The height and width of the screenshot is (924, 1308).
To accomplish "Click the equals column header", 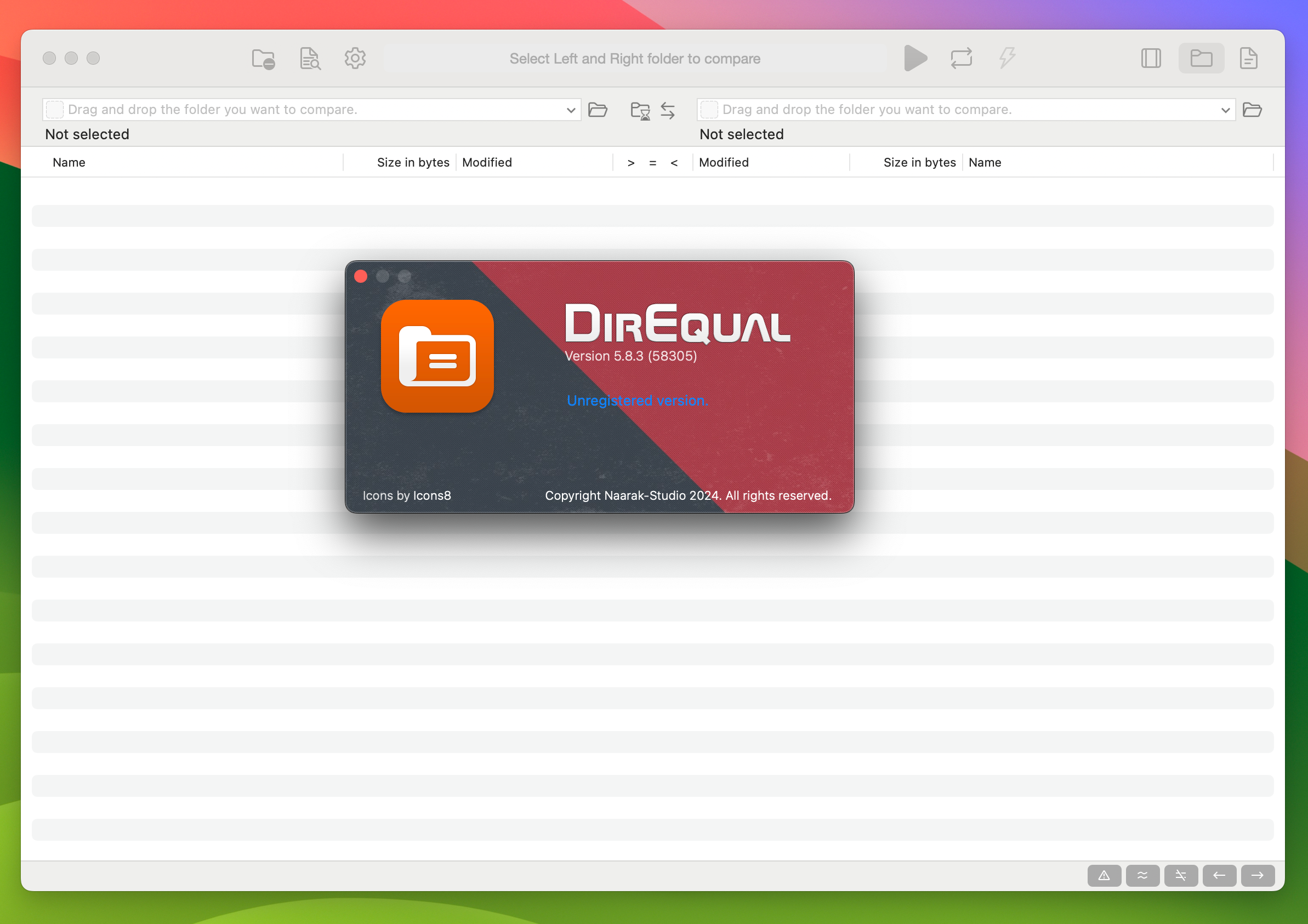I will point(653,163).
